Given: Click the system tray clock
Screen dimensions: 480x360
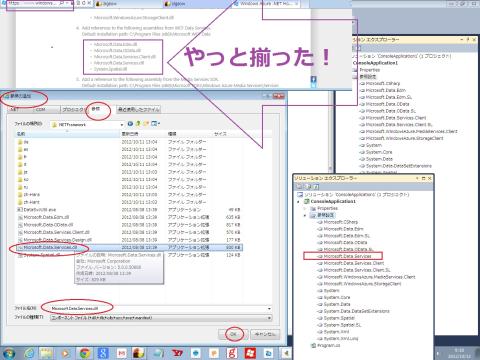Looking at the screenshot, I should coord(459,353).
